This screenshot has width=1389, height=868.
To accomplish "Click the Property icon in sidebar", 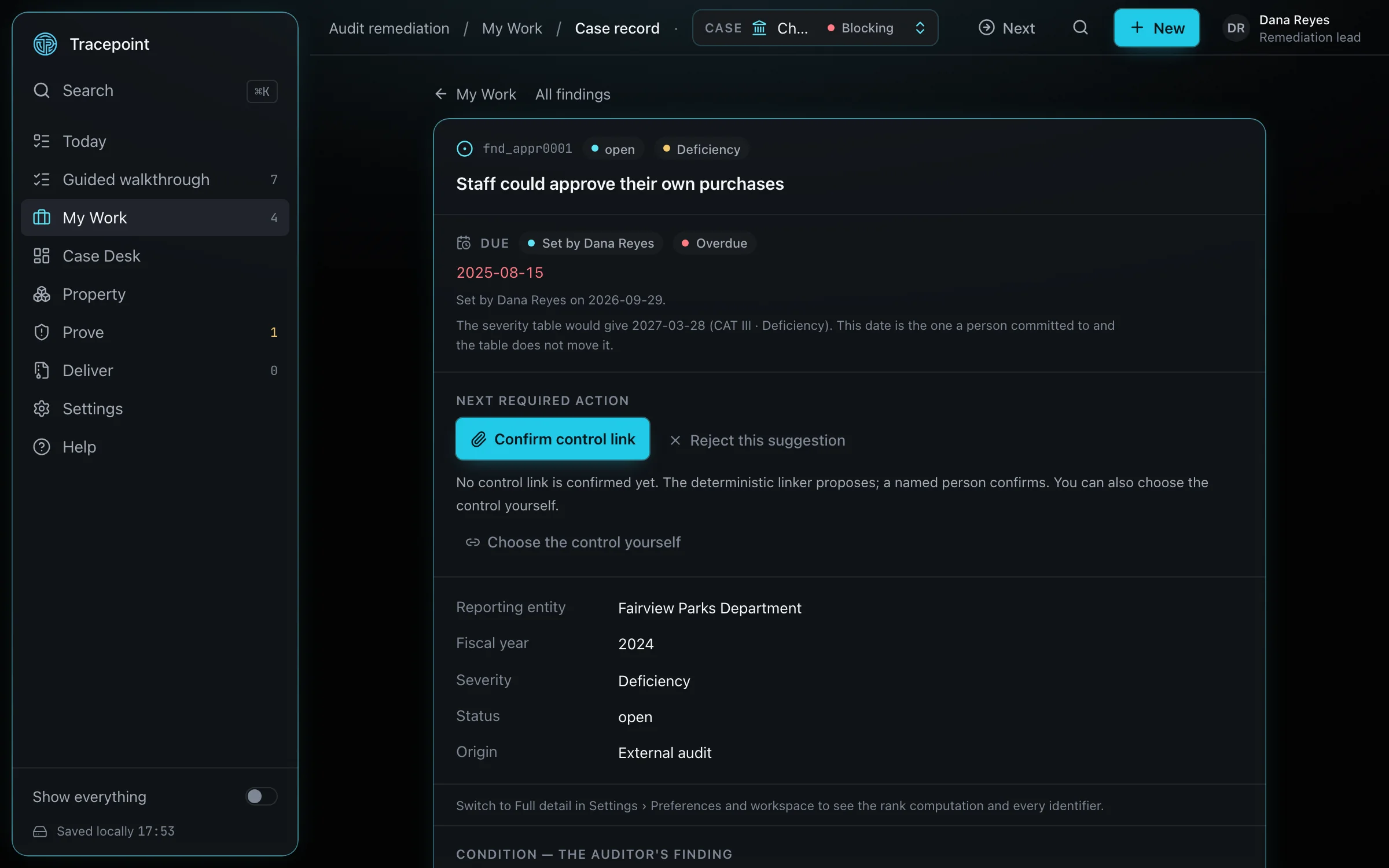I will point(42,294).
